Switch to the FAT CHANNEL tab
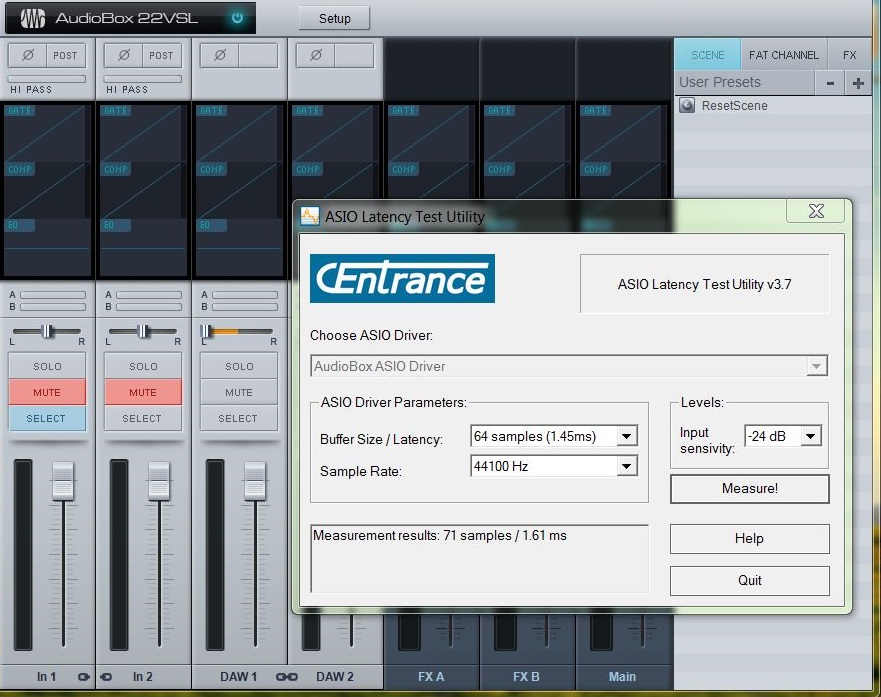Image resolution: width=881 pixels, height=697 pixels. pos(784,55)
